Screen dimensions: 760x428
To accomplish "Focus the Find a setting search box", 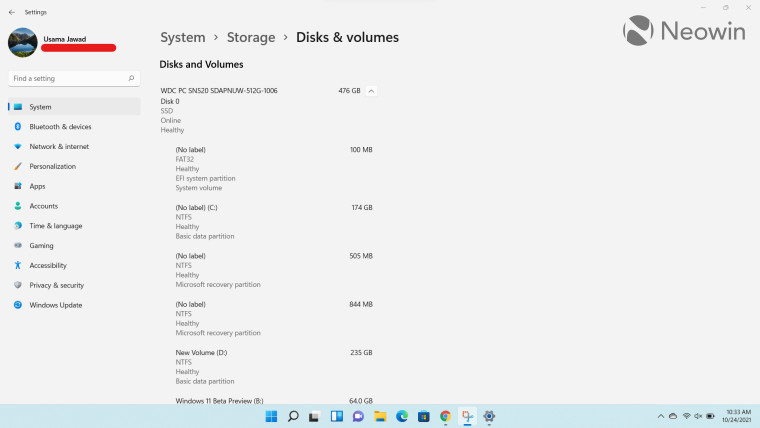I will pyautogui.click(x=74, y=79).
